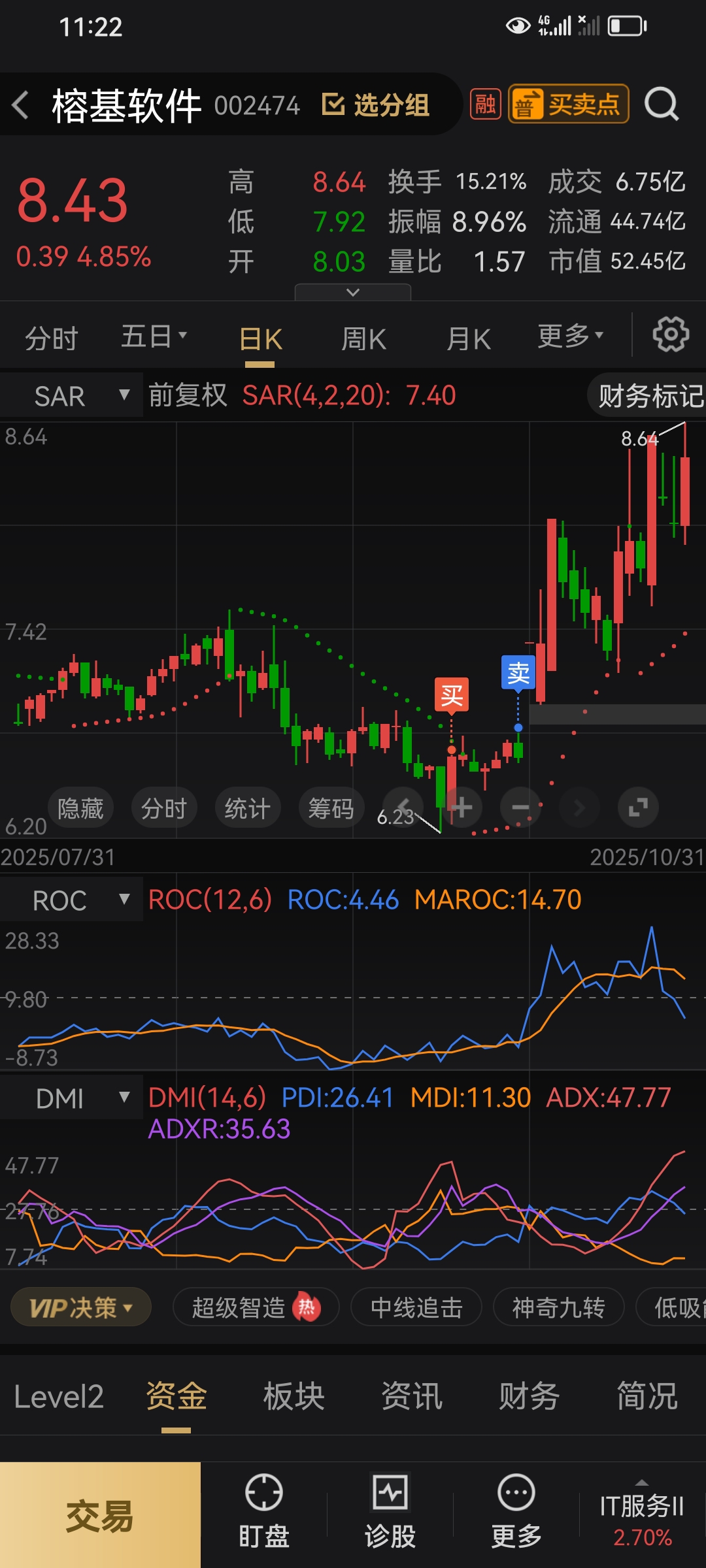Viewport: 706px width, 1568px height.
Task: Tap the blue 卖 sell marker
Action: point(518,673)
